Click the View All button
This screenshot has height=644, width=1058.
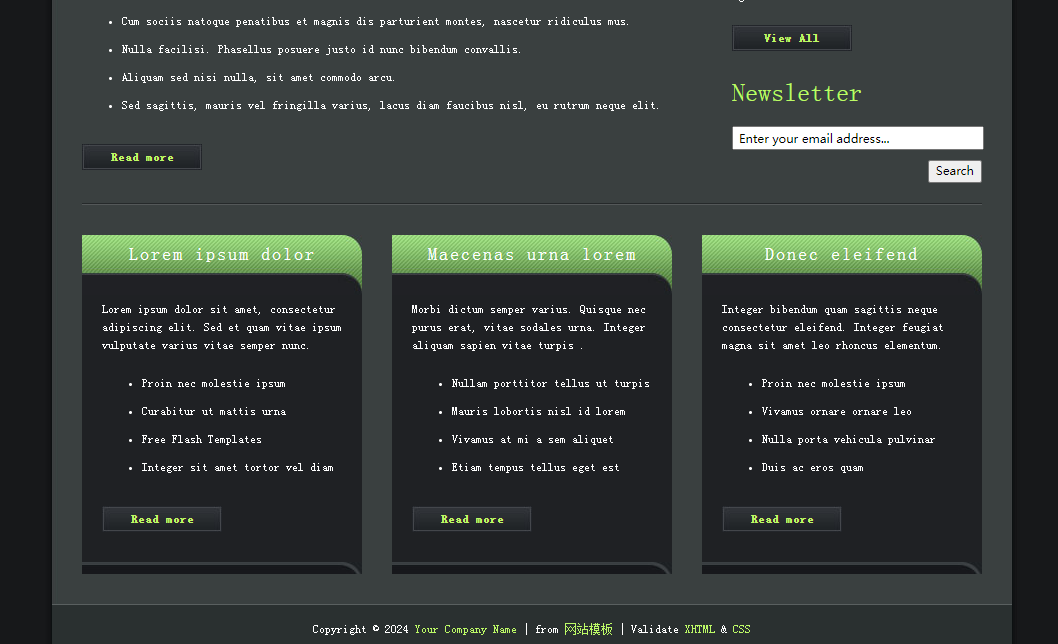click(x=791, y=38)
